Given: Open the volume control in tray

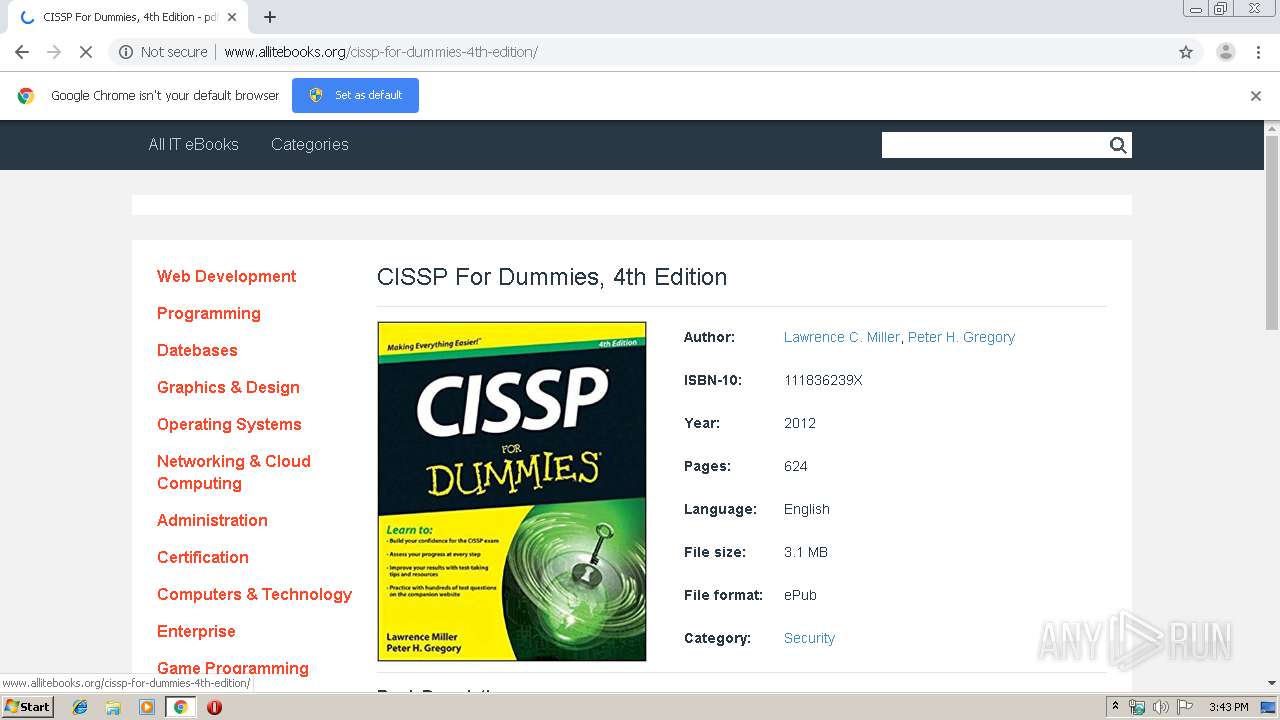Looking at the screenshot, I should (1161, 707).
